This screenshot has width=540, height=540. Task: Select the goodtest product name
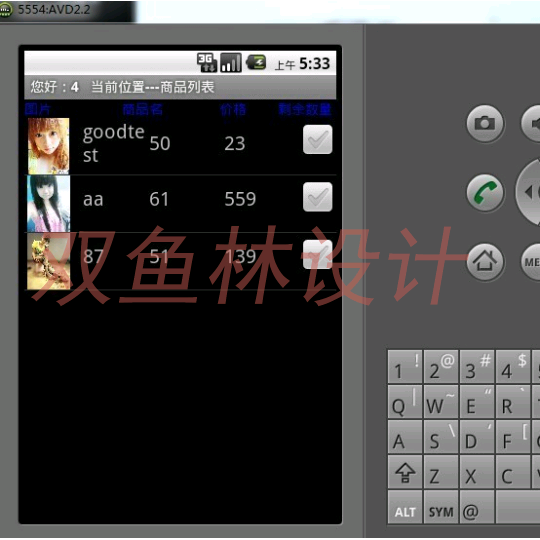click(114, 143)
